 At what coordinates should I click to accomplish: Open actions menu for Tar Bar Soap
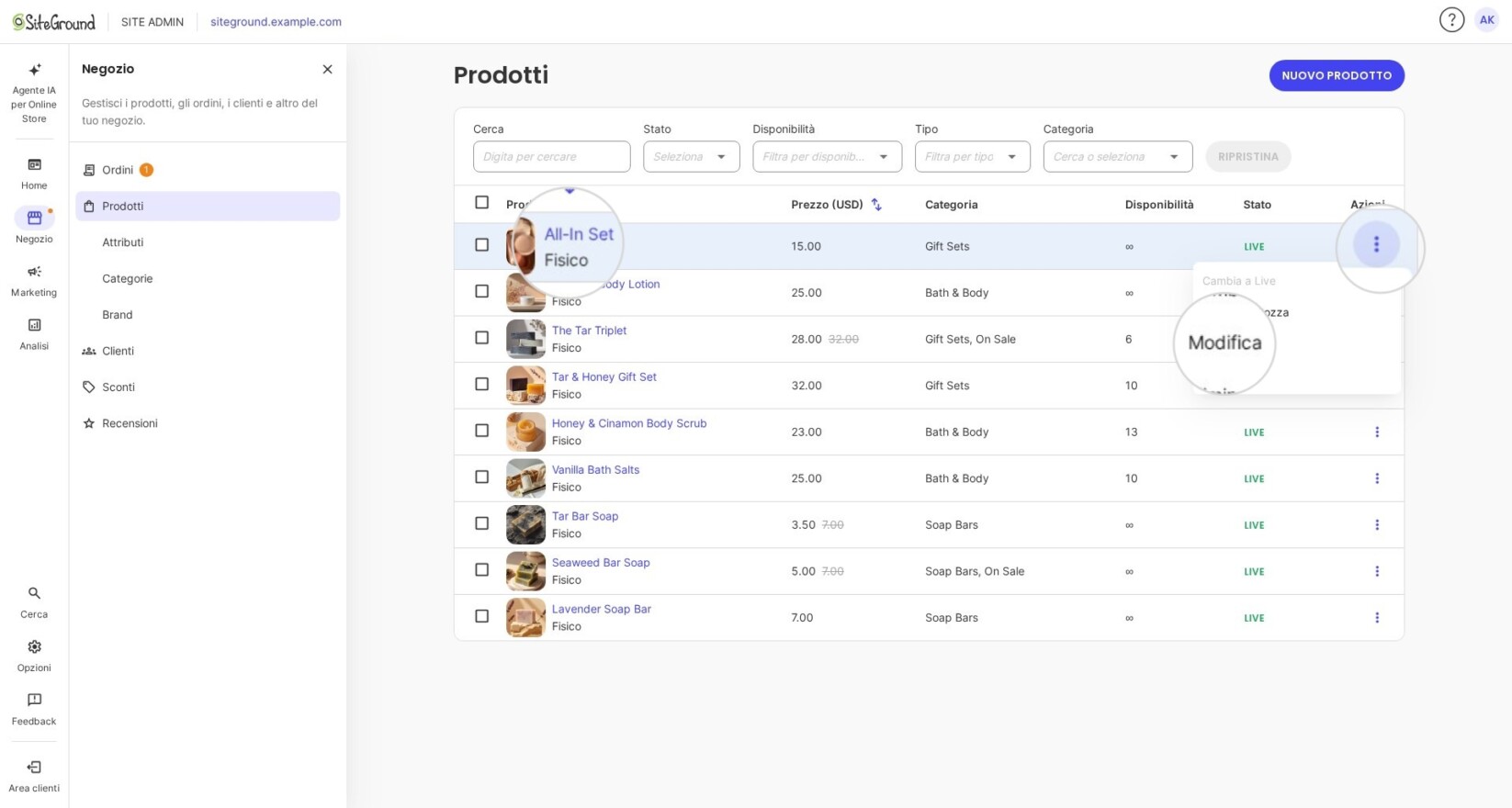[x=1377, y=524]
